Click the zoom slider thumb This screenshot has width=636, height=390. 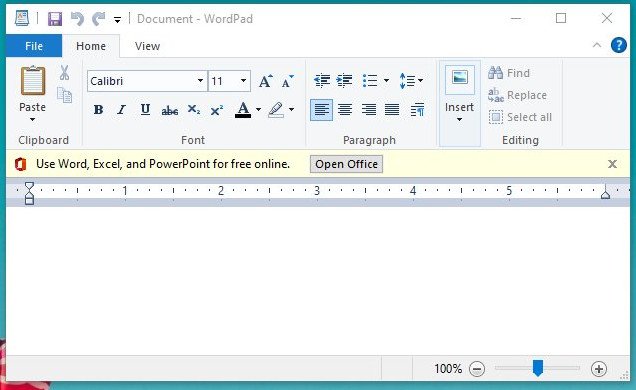tap(537, 368)
